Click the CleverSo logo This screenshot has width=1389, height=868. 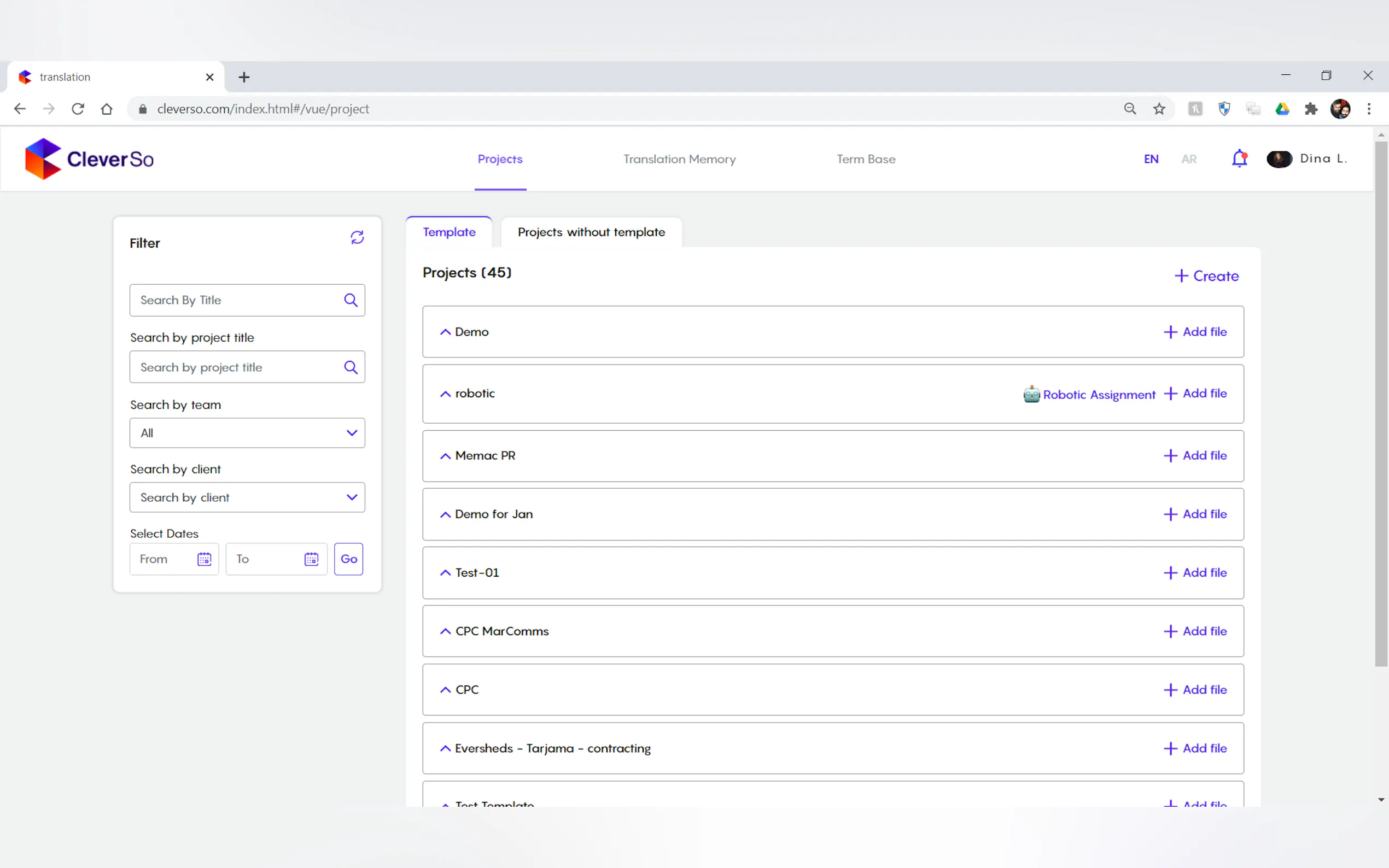coord(90,159)
